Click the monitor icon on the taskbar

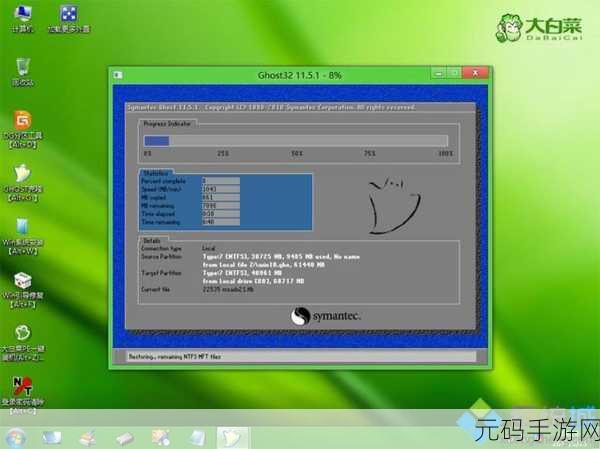point(52,438)
